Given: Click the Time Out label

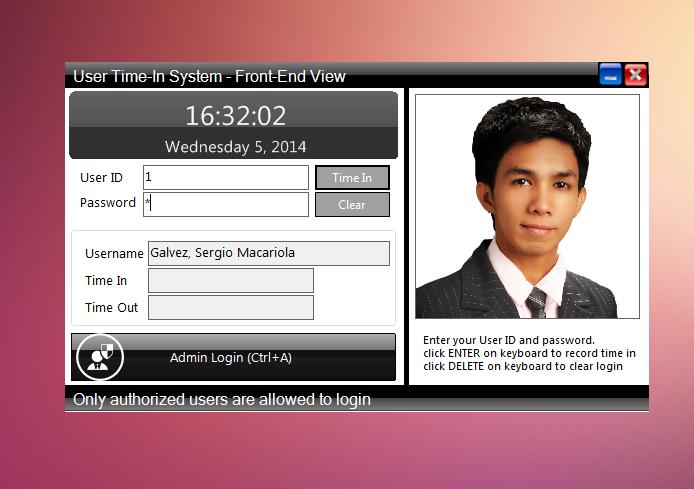Looking at the screenshot, I should pyautogui.click(x=112, y=308).
